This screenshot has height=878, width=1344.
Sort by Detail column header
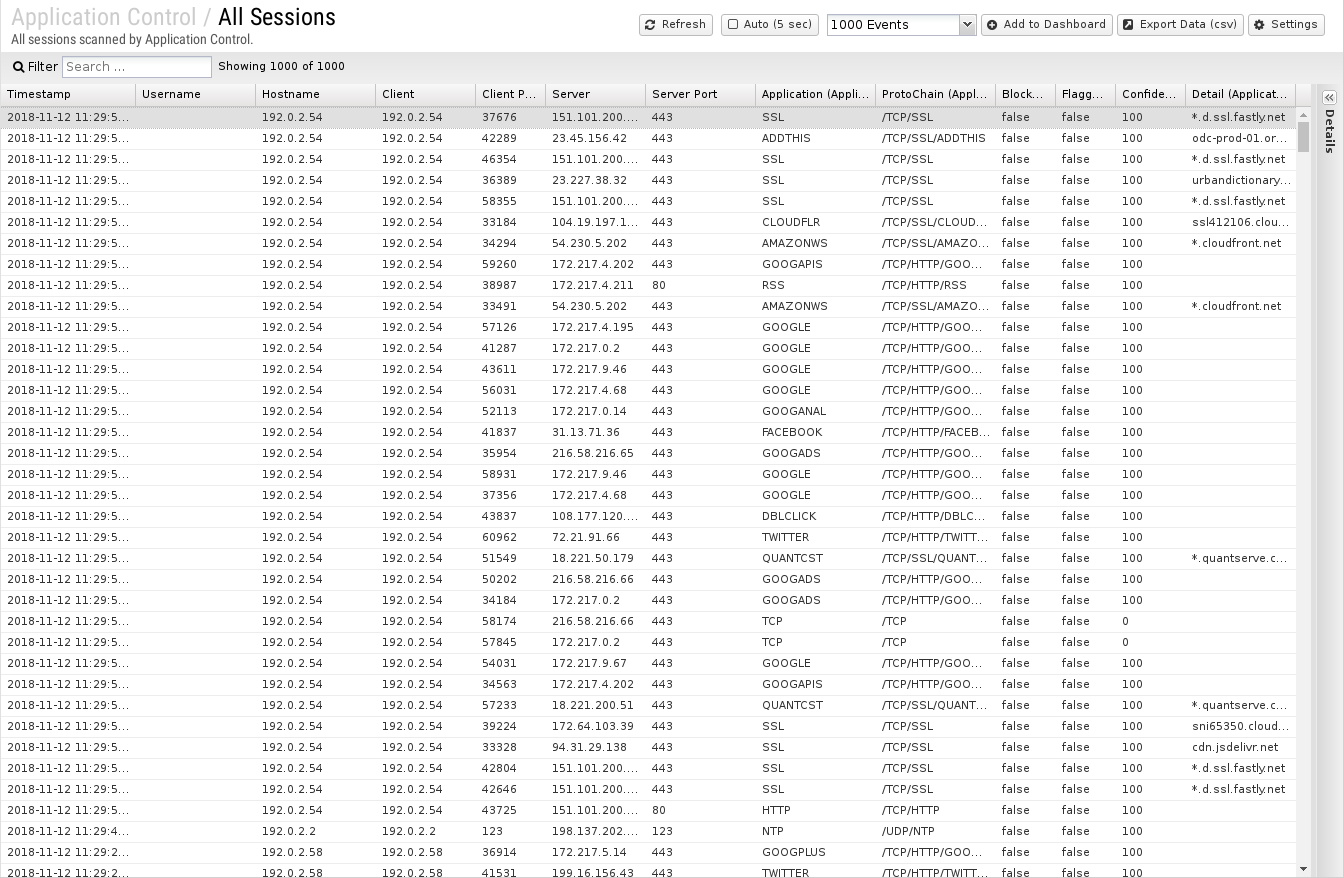[x=1240, y=94]
